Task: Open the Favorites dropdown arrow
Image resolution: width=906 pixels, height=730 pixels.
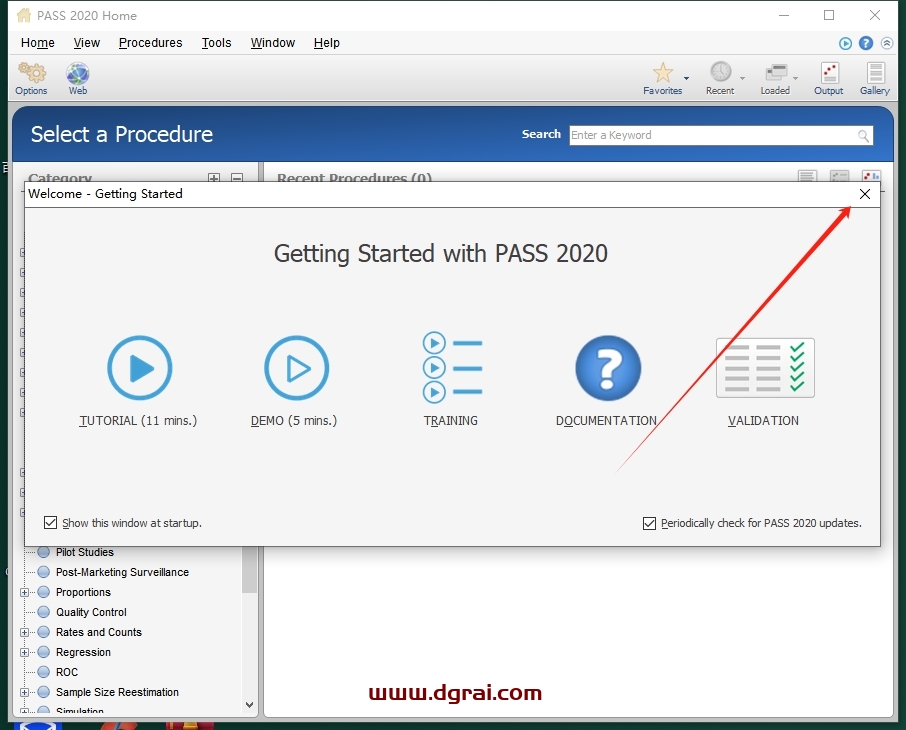Action: [x=686, y=78]
